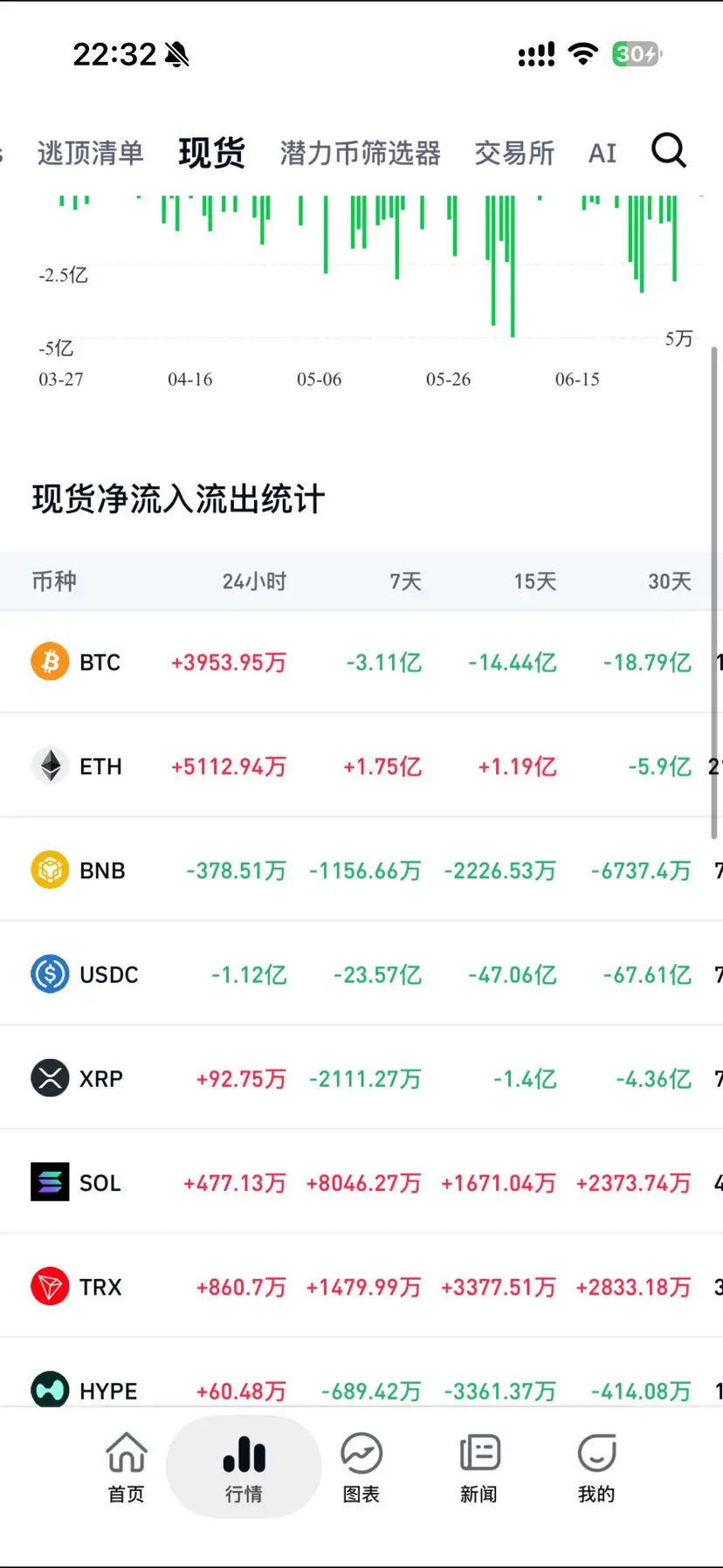Tap the XRP logo icon
The width and height of the screenshot is (723, 1568).
(x=50, y=1078)
